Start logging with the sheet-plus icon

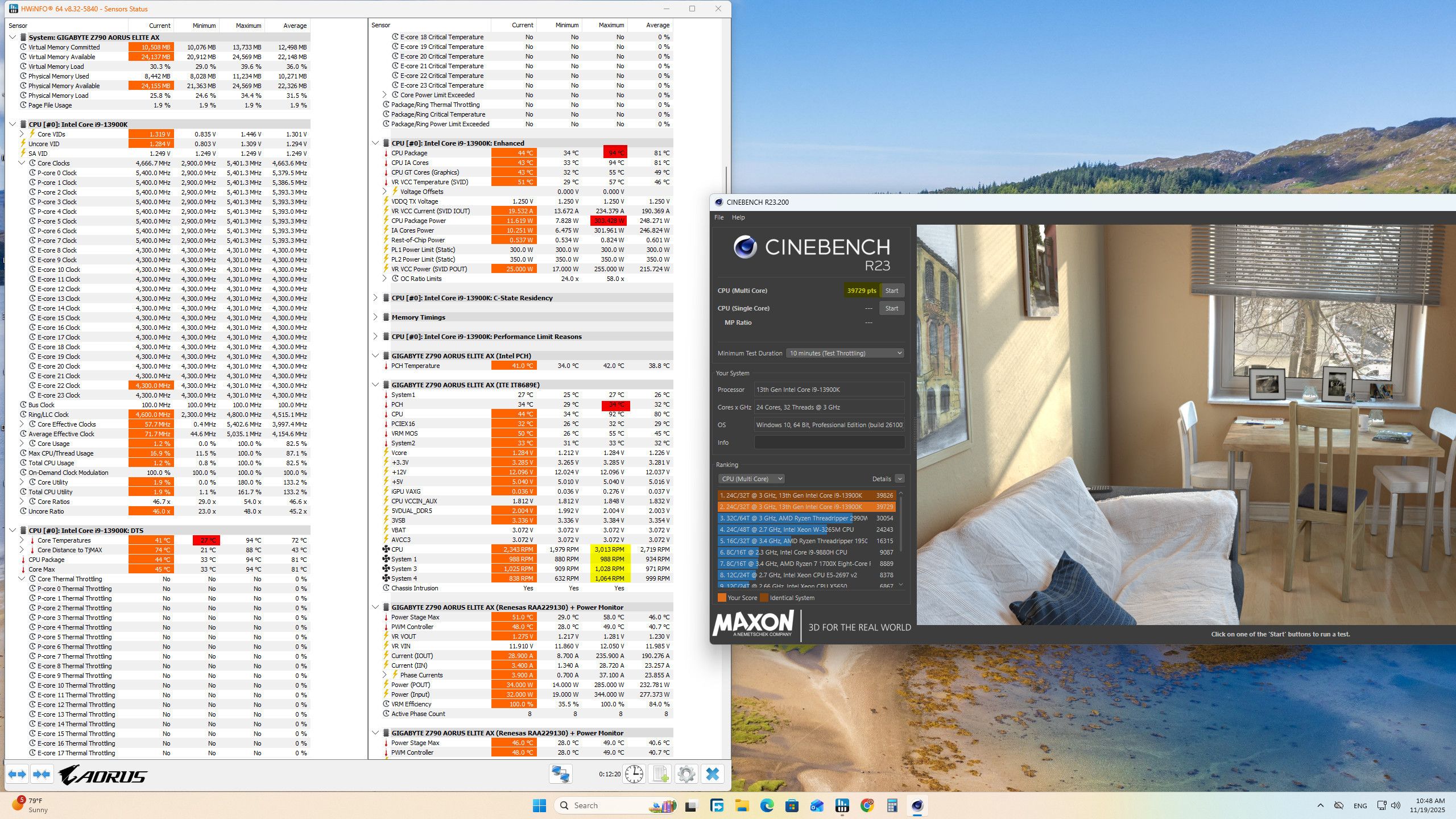[x=660, y=774]
